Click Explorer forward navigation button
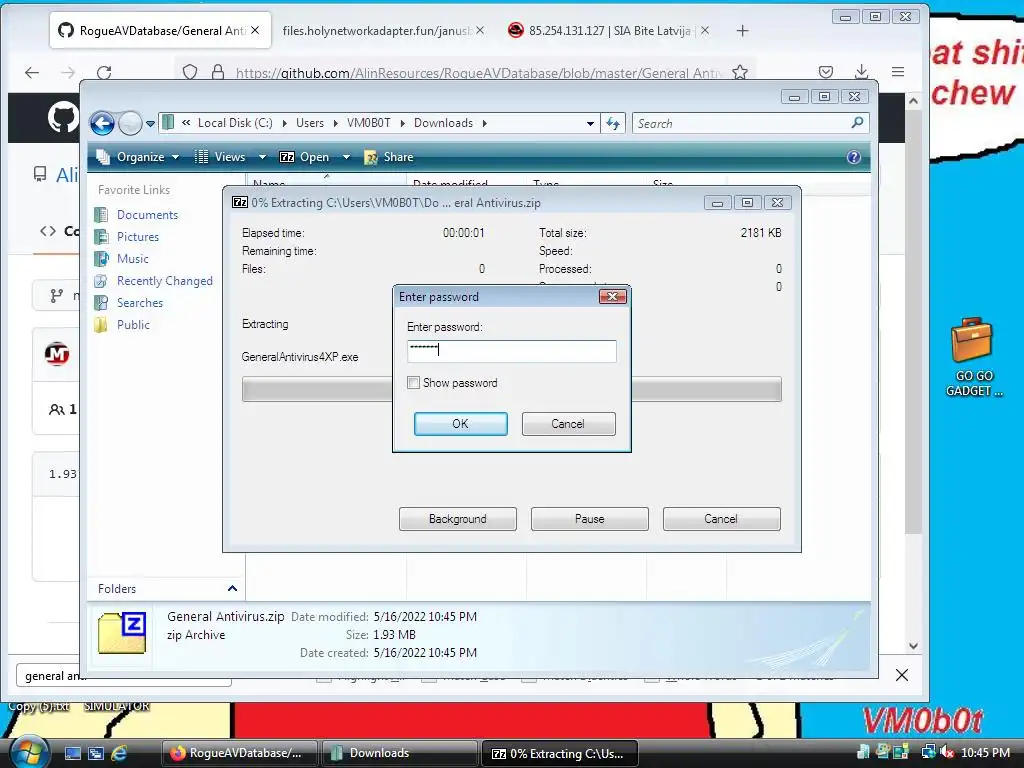Image resolution: width=1024 pixels, height=768 pixels. [130, 123]
